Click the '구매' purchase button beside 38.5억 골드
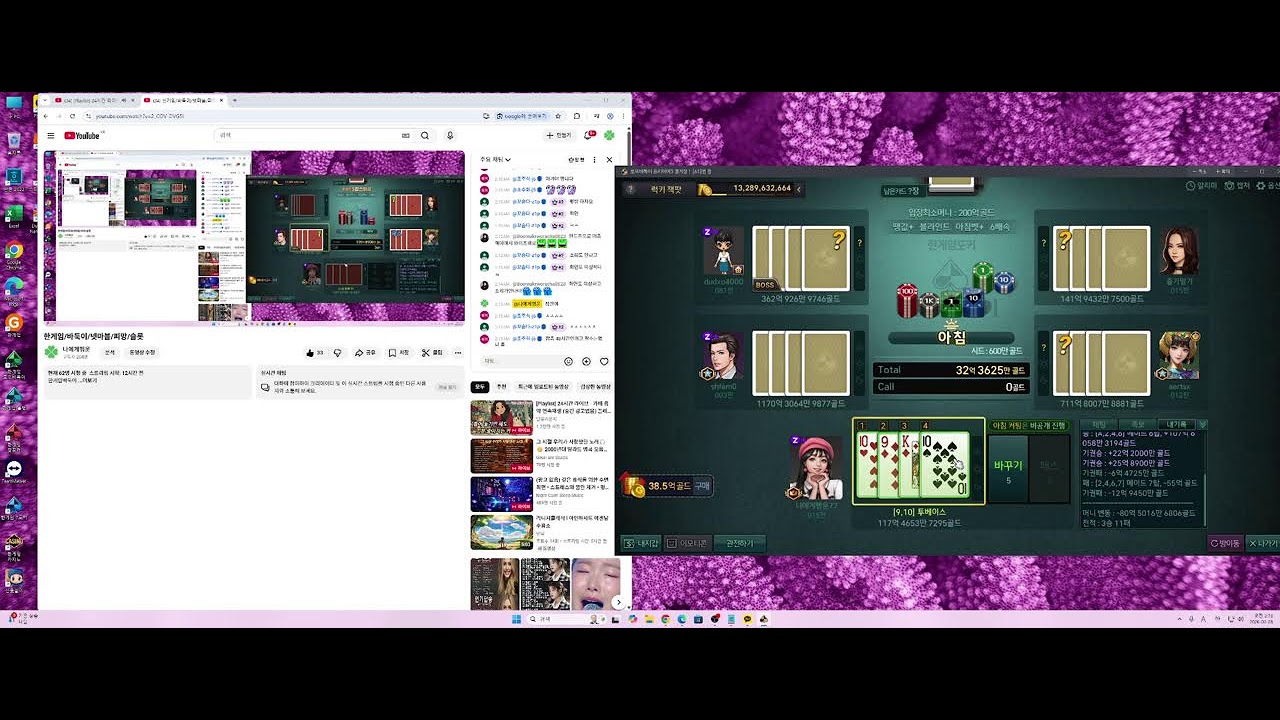The width and height of the screenshot is (1280, 720). tap(702, 486)
